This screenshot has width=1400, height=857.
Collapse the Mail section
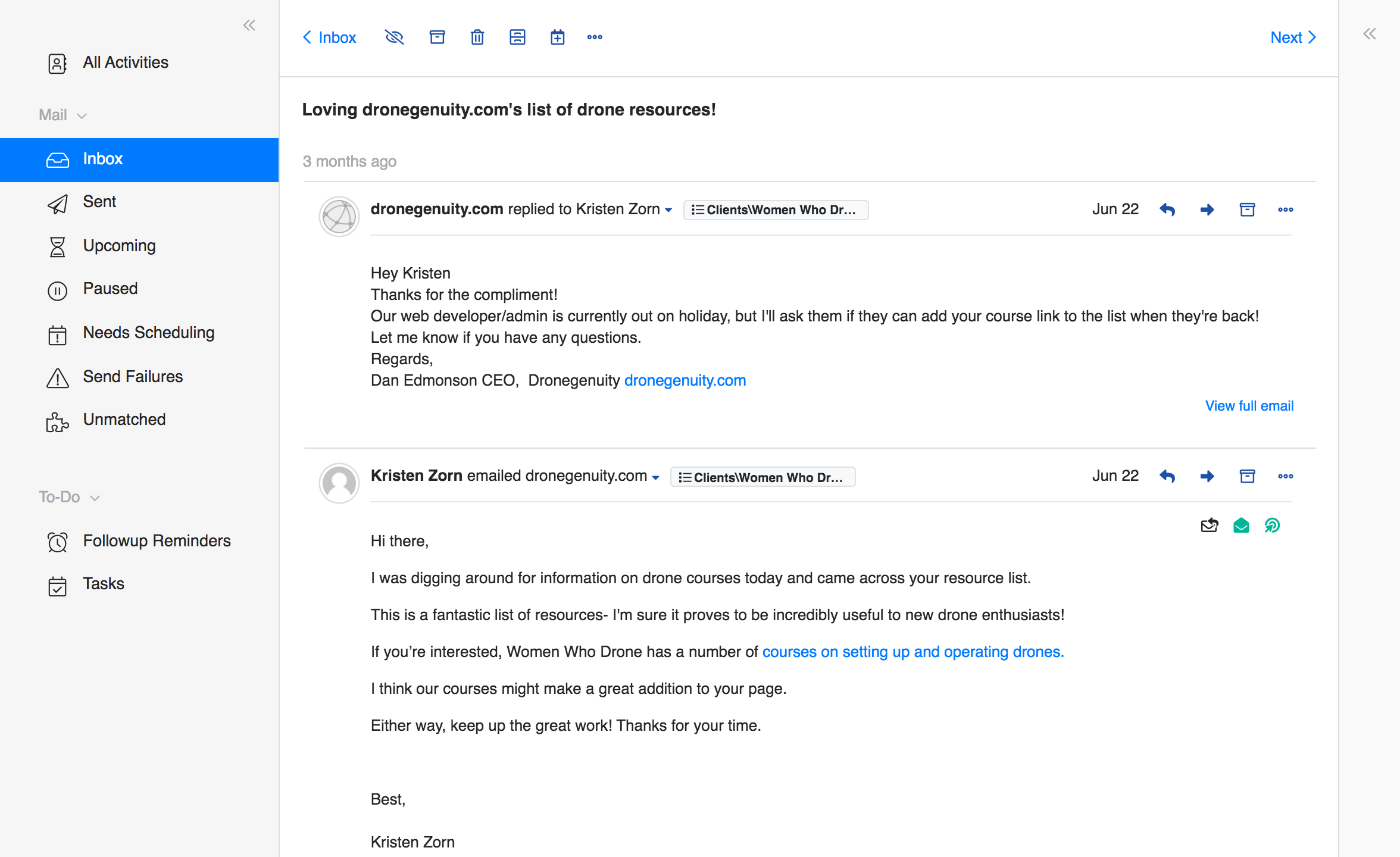(x=82, y=115)
